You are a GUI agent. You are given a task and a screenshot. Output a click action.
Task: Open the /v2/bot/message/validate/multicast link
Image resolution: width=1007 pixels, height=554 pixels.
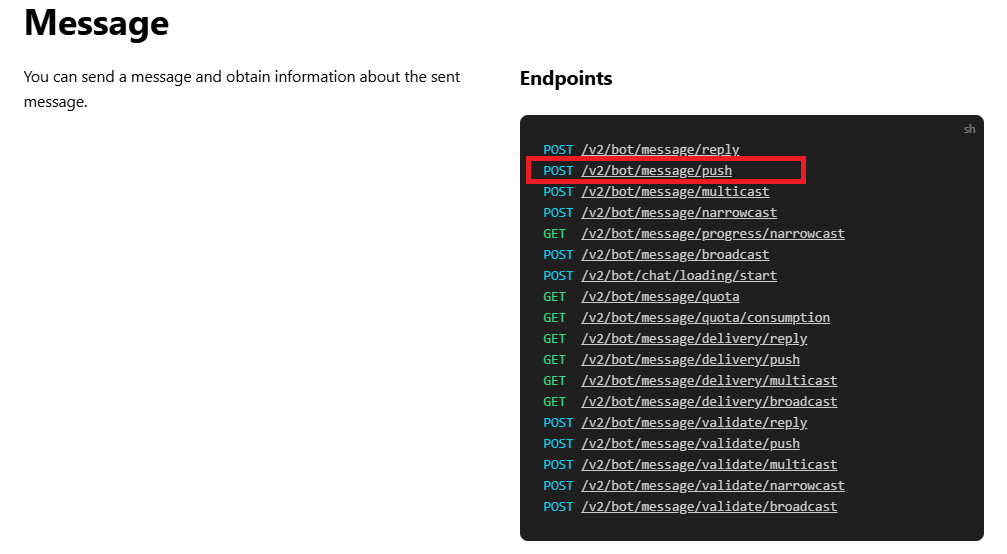point(709,465)
